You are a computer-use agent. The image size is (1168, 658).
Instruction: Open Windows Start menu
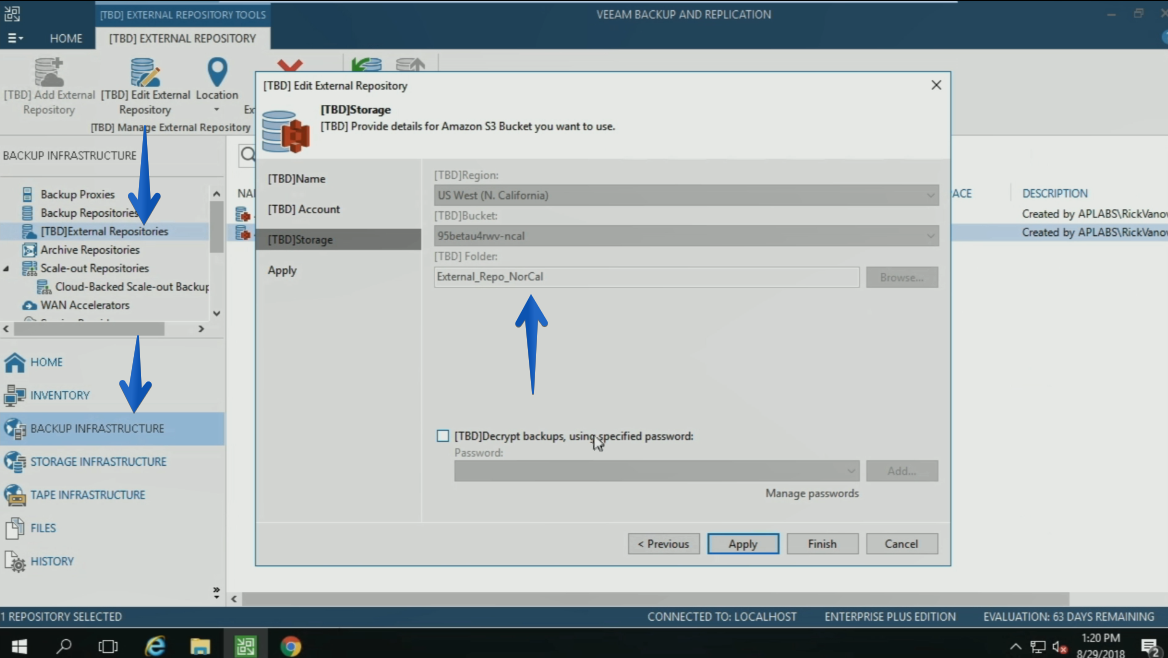pyautogui.click(x=19, y=645)
